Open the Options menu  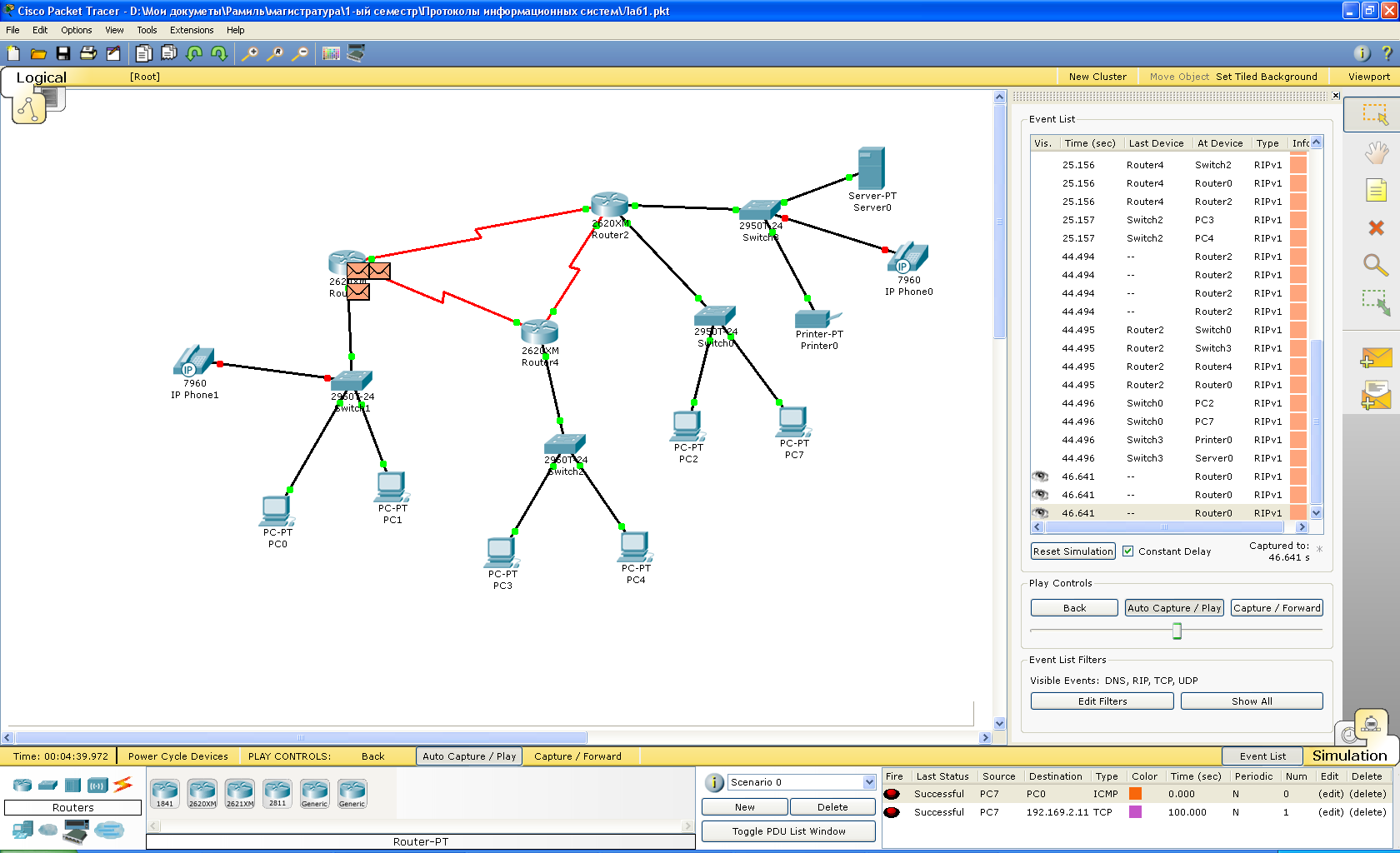[x=77, y=30]
